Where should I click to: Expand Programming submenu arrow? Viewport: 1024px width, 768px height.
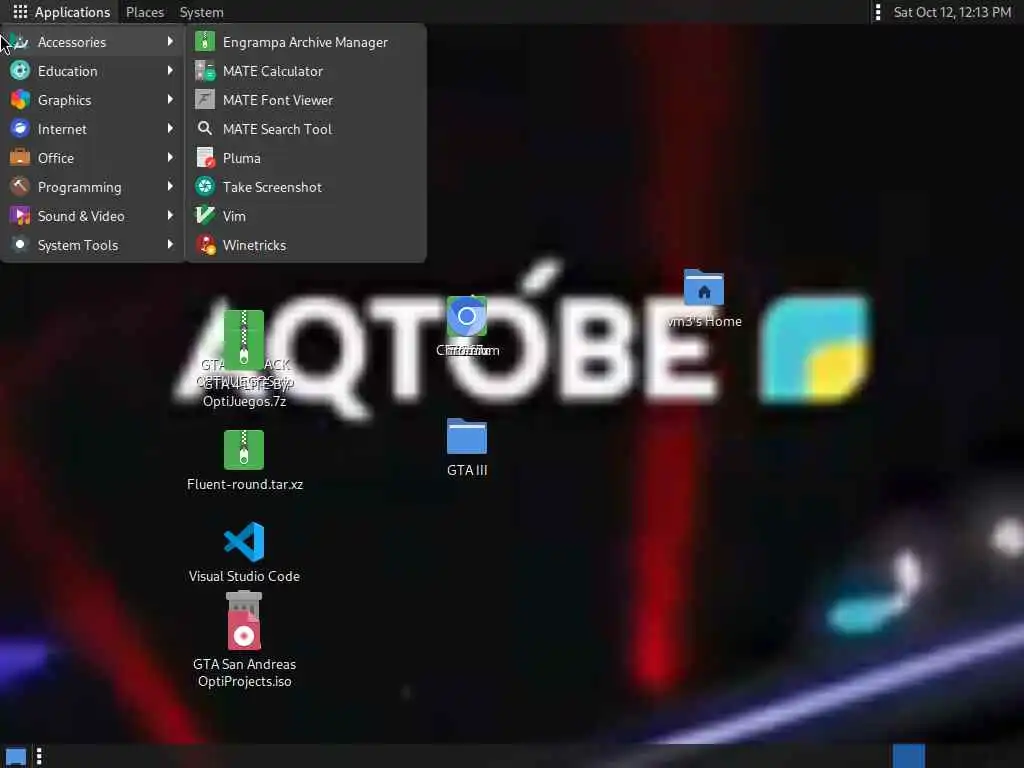170,187
